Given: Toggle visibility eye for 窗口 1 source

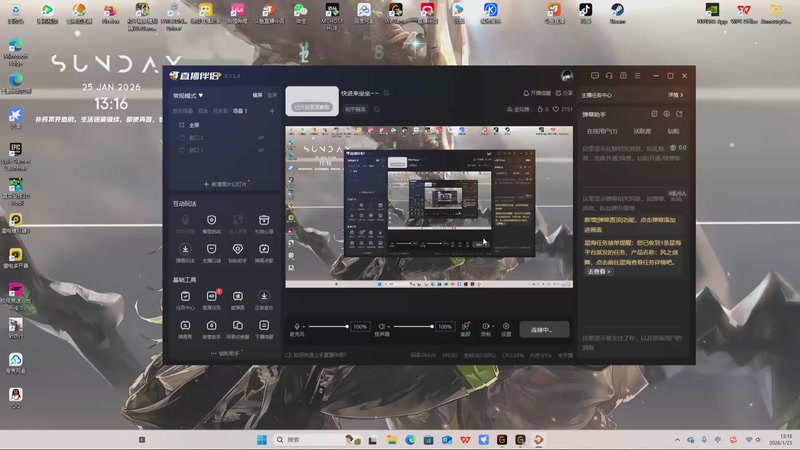Looking at the screenshot, I should click(x=261, y=151).
